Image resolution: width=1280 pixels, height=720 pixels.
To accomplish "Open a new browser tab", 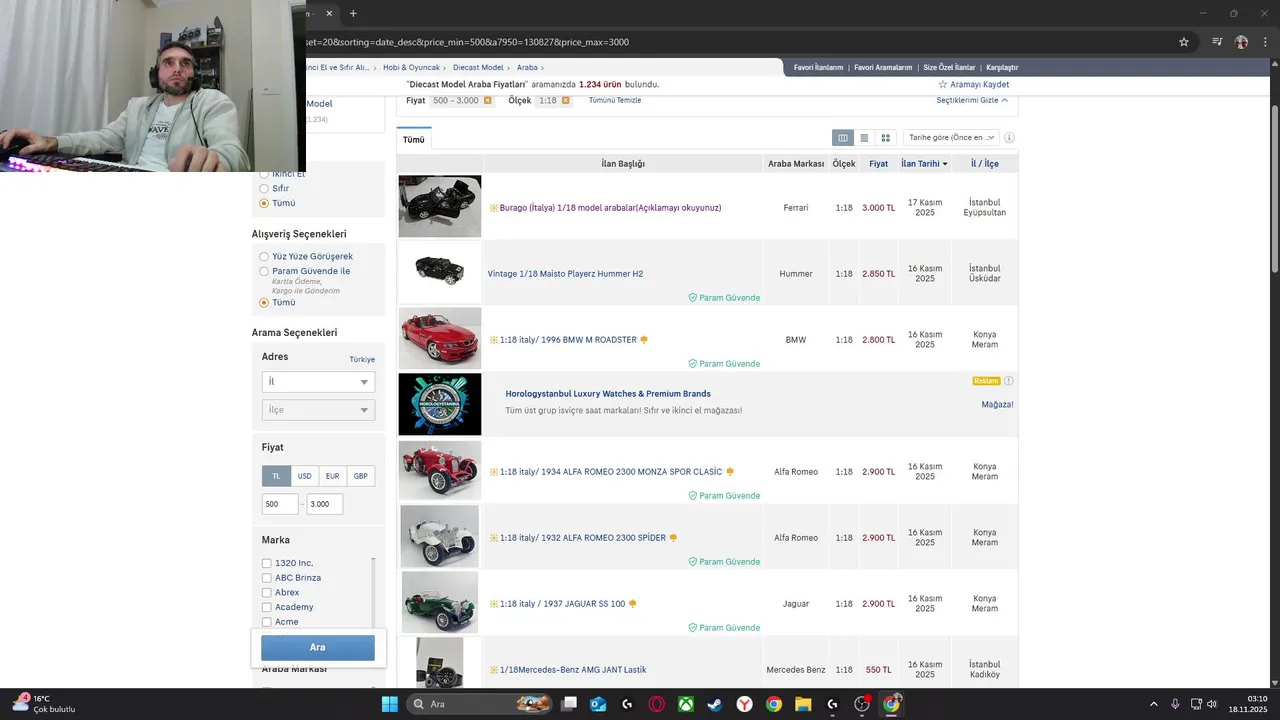I will coord(353,13).
